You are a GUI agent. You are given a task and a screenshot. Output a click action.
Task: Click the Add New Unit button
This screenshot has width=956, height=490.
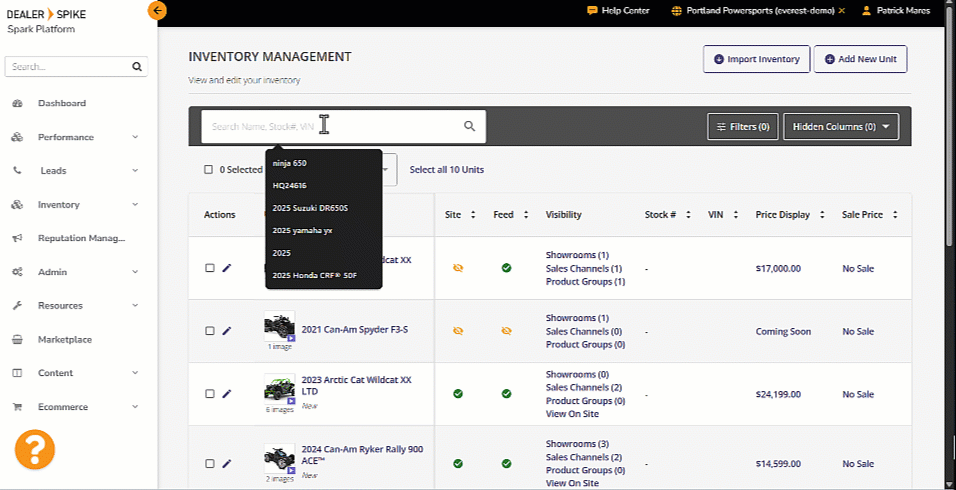[860, 59]
